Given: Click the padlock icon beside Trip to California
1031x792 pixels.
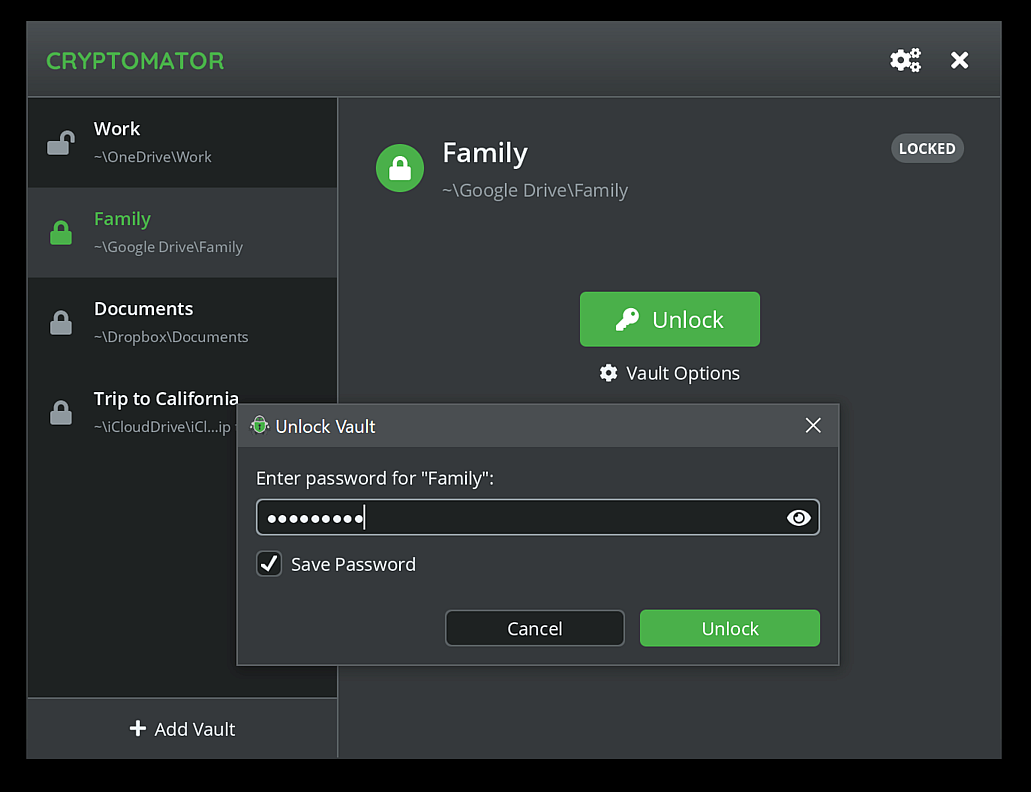Looking at the screenshot, I should (60, 413).
